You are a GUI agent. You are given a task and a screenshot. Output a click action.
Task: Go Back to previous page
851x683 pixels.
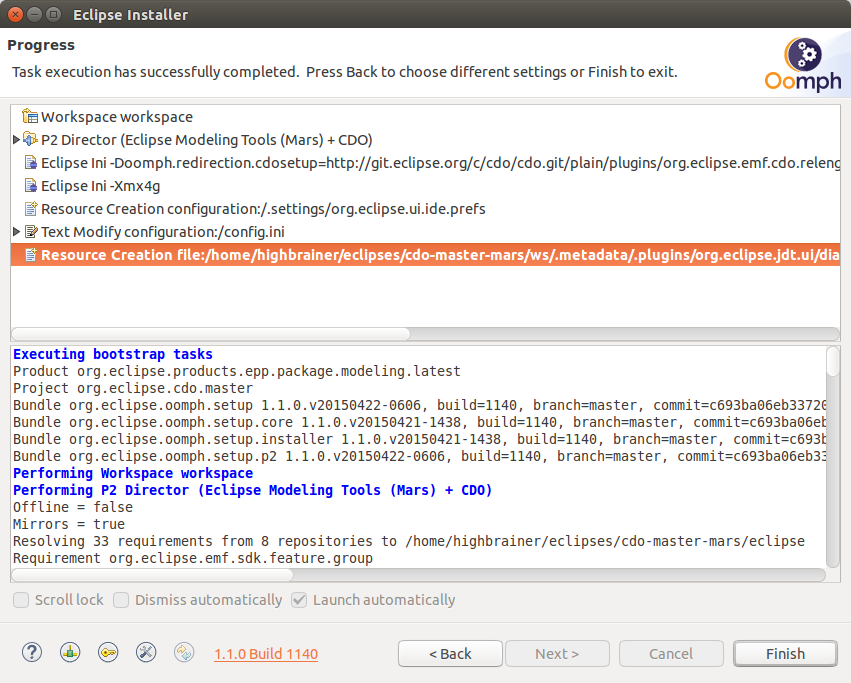(x=450, y=654)
